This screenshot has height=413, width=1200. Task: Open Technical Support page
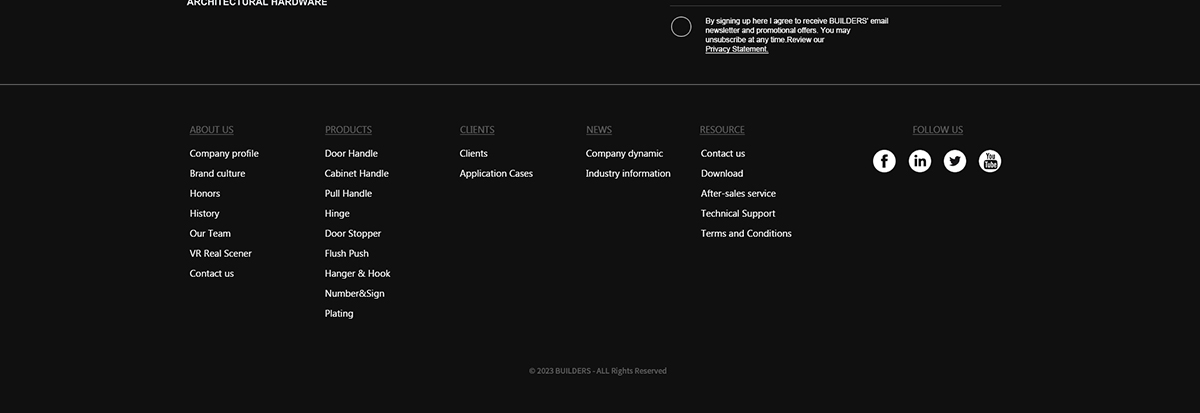pos(738,214)
